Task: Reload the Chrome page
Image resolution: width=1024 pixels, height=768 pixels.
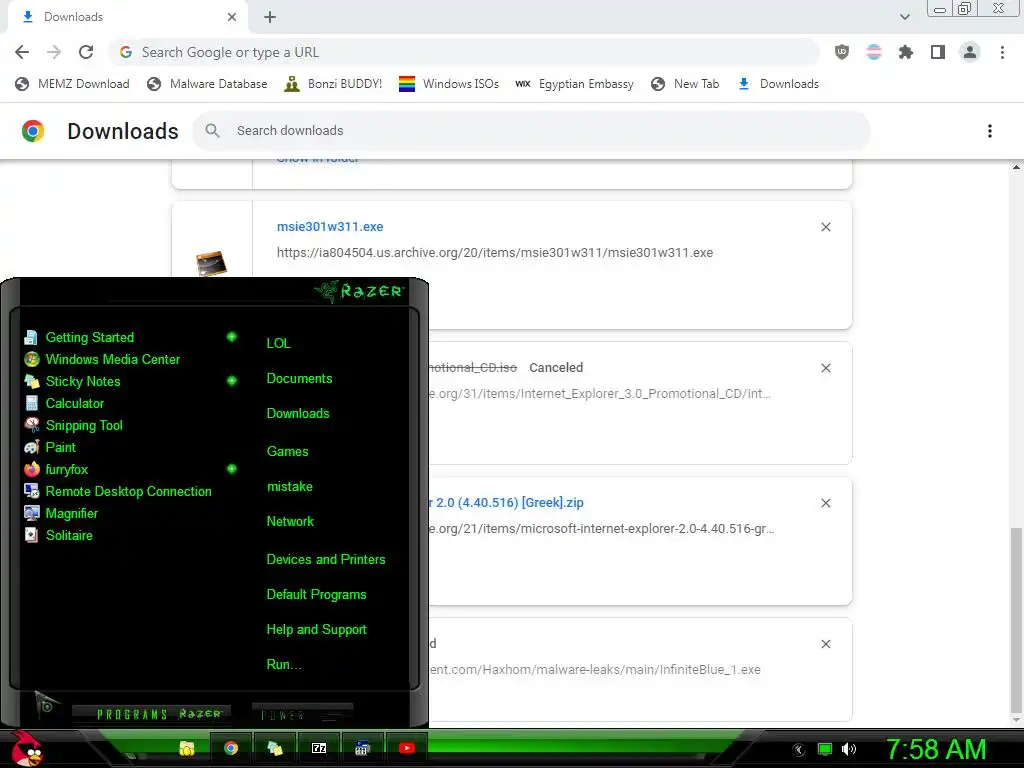Action: coord(86,52)
